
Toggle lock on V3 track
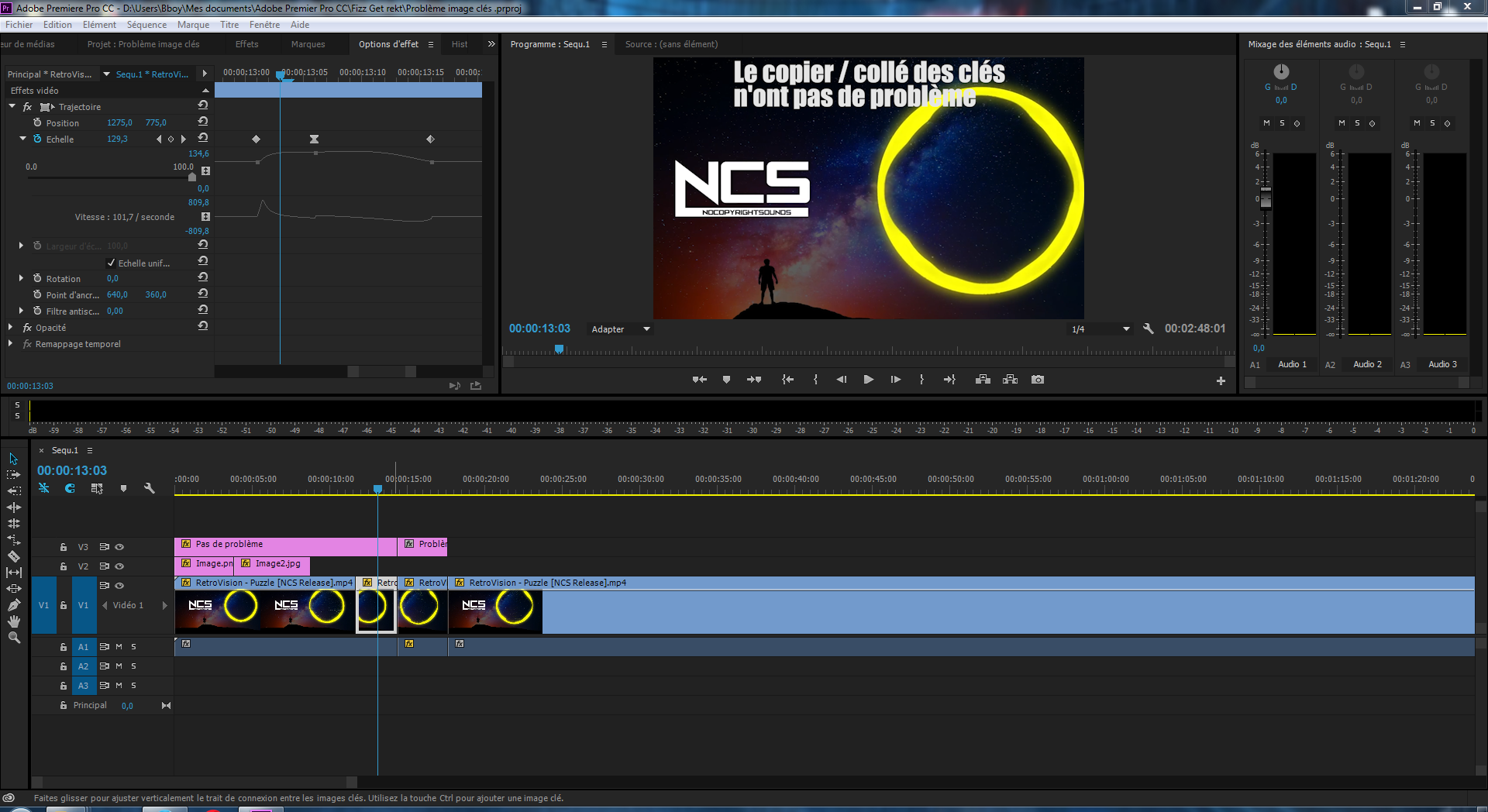(64, 547)
